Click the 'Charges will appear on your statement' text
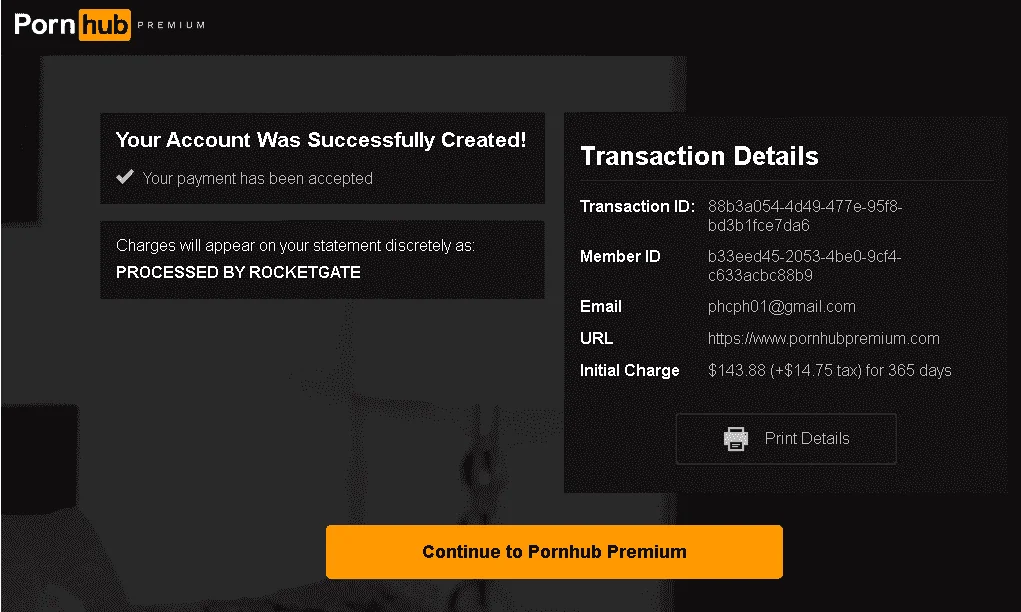 (x=296, y=245)
